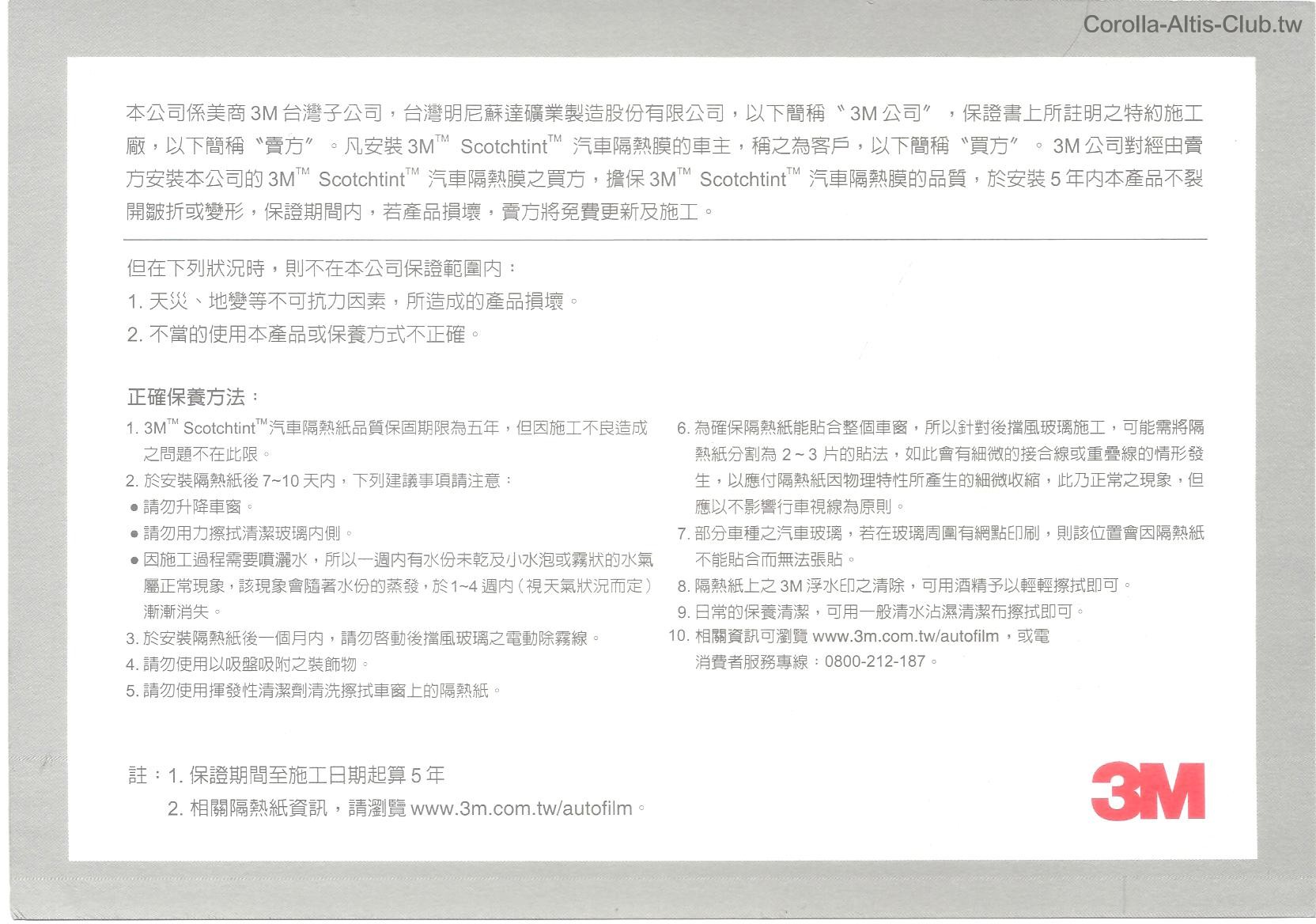This screenshot has width=1316, height=924.
Task: Click care item 9 日常的保養清潔
Action: click(882, 612)
